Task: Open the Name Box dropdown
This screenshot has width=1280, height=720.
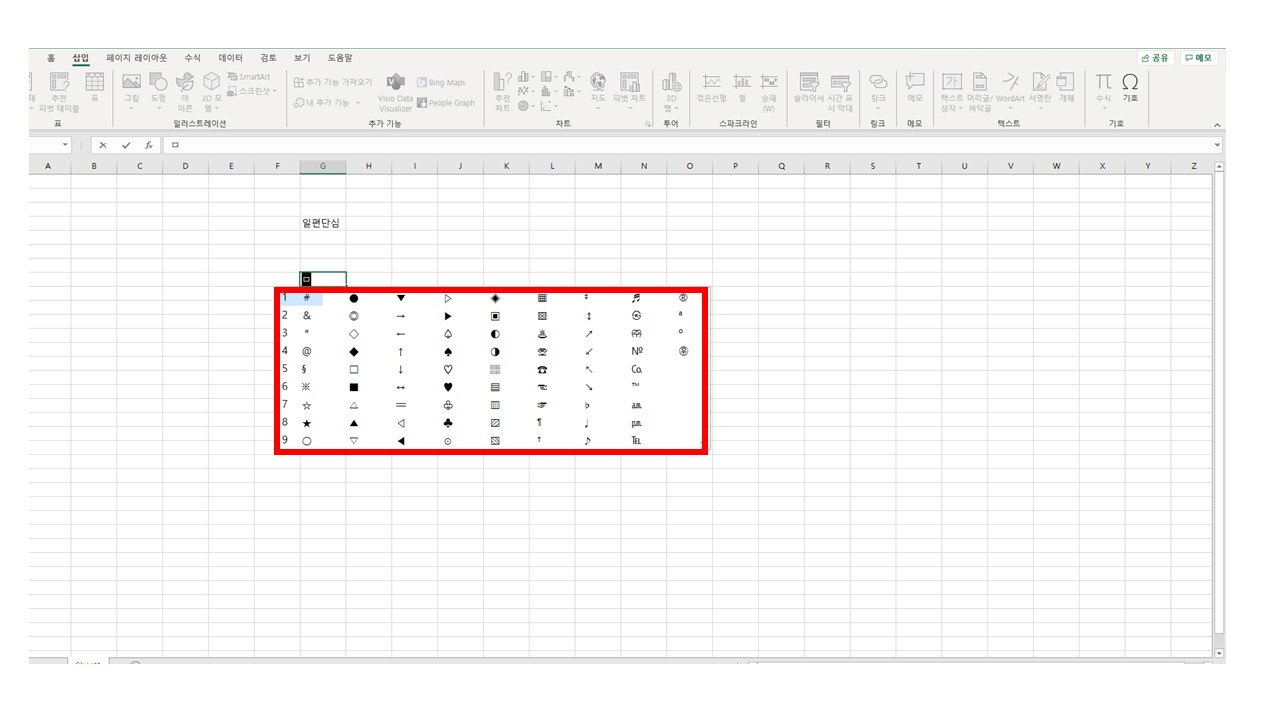Action: 65,146
